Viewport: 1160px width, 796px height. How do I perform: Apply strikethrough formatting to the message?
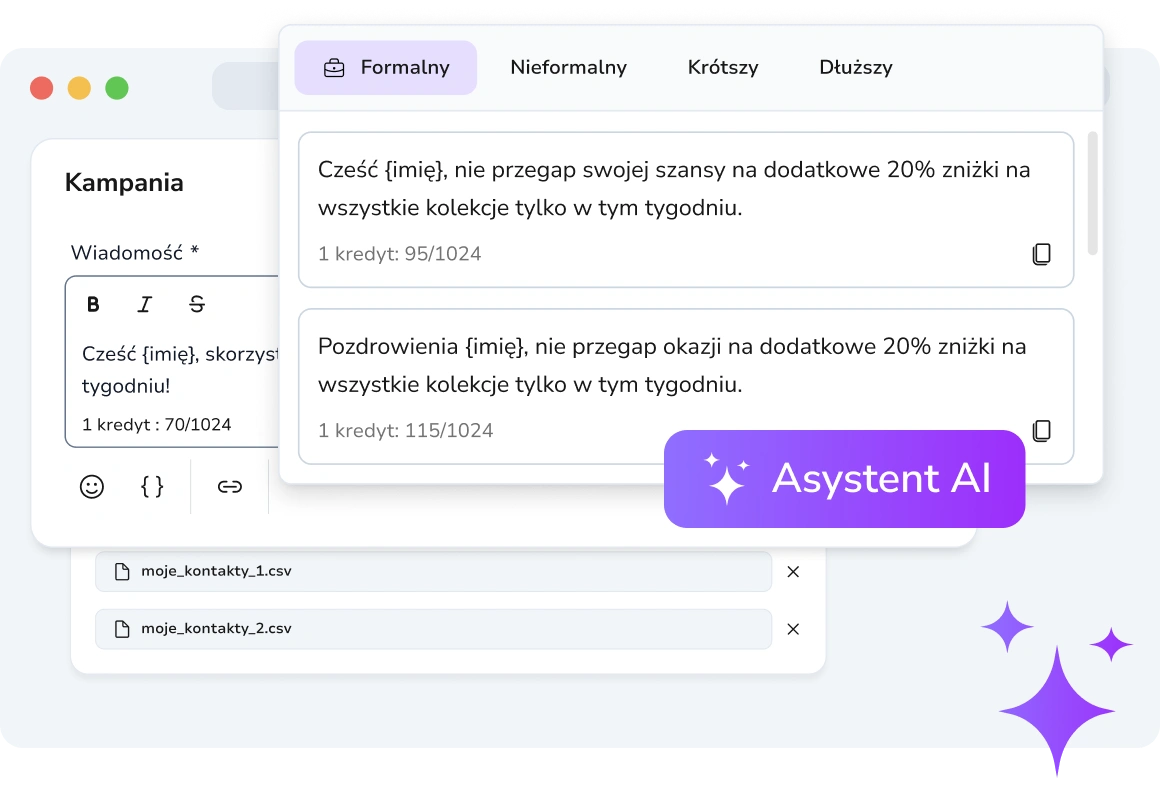tap(197, 304)
